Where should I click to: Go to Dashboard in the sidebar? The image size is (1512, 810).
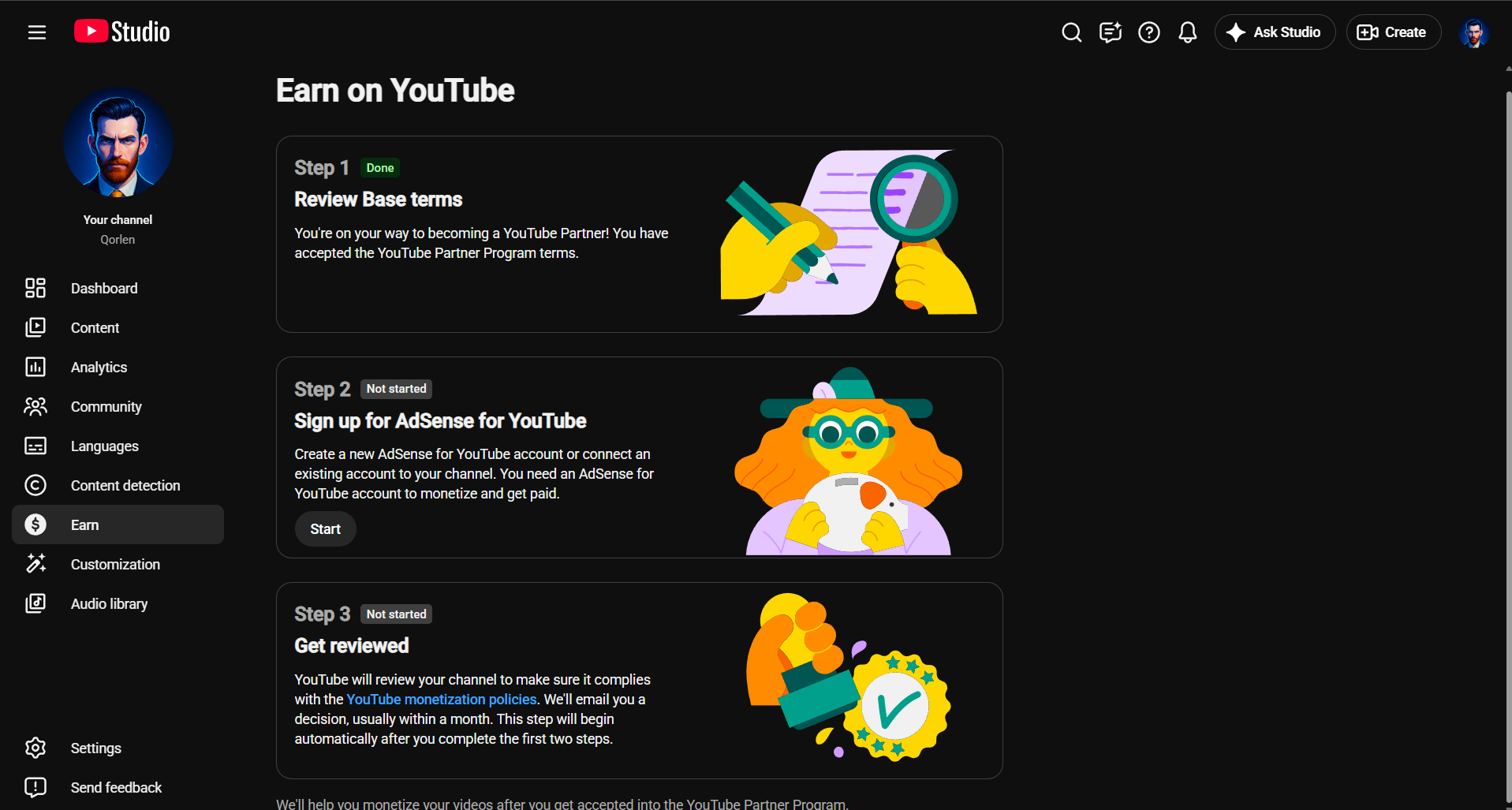(104, 289)
